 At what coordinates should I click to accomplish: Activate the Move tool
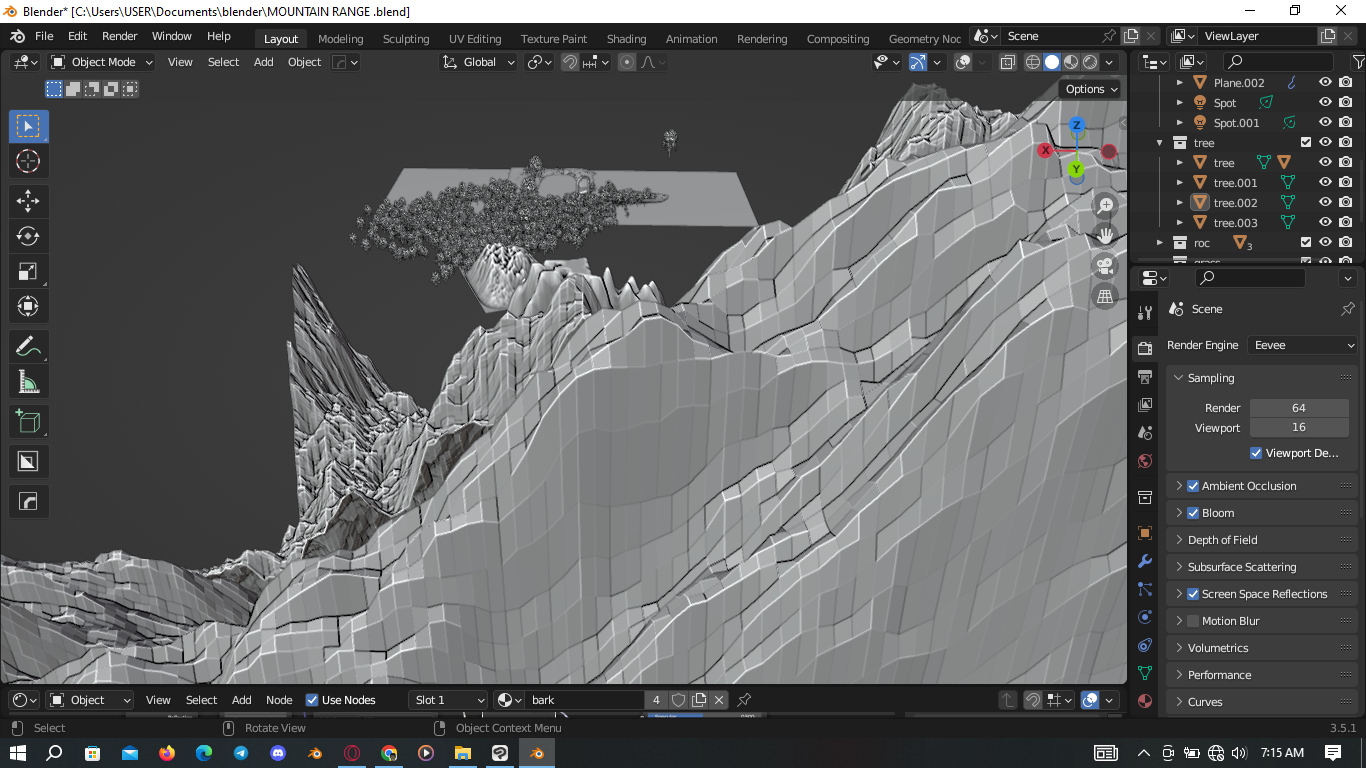coord(28,199)
